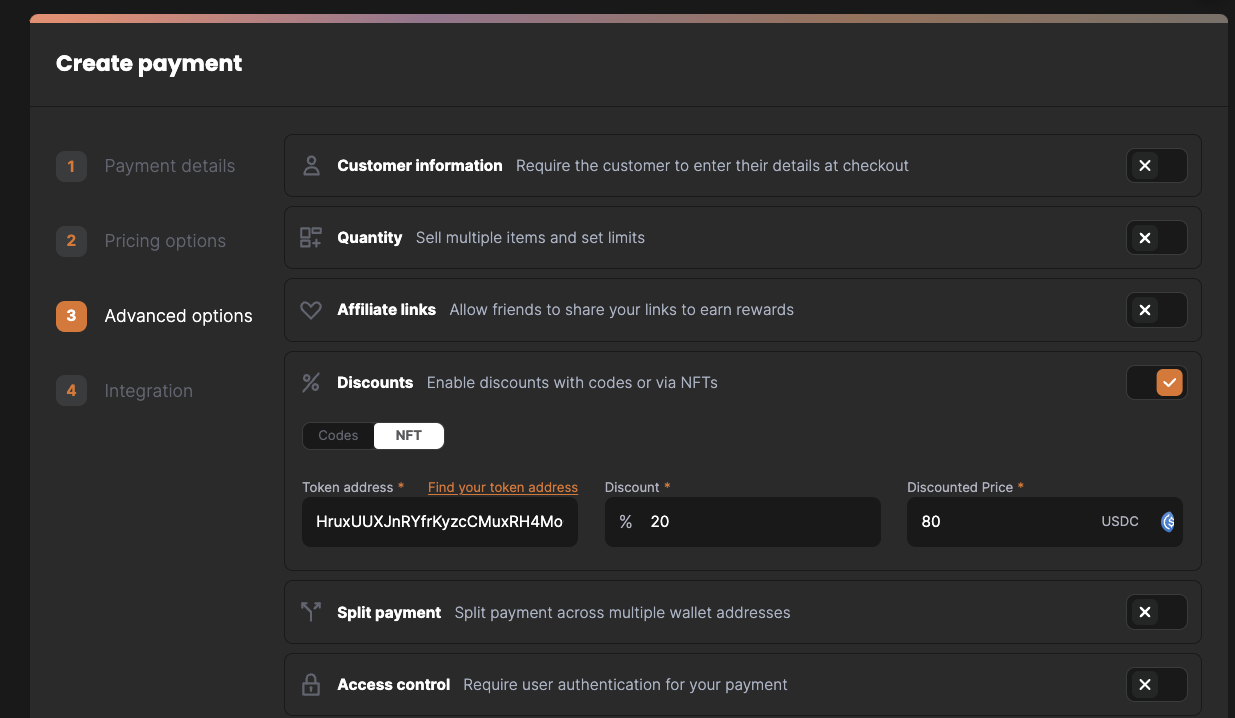The width and height of the screenshot is (1235, 718).
Task: Expand the Split payment section
Action: coord(1156,612)
